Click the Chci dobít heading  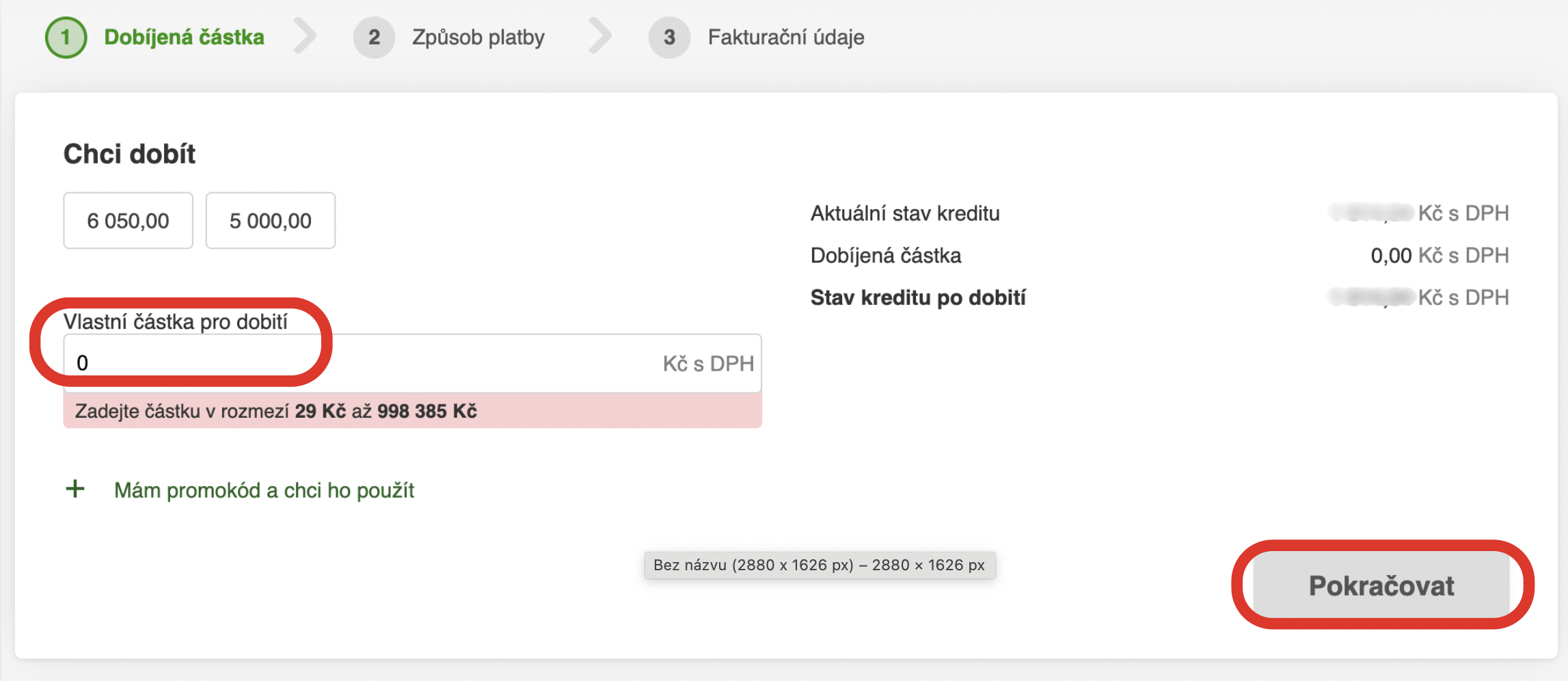129,154
